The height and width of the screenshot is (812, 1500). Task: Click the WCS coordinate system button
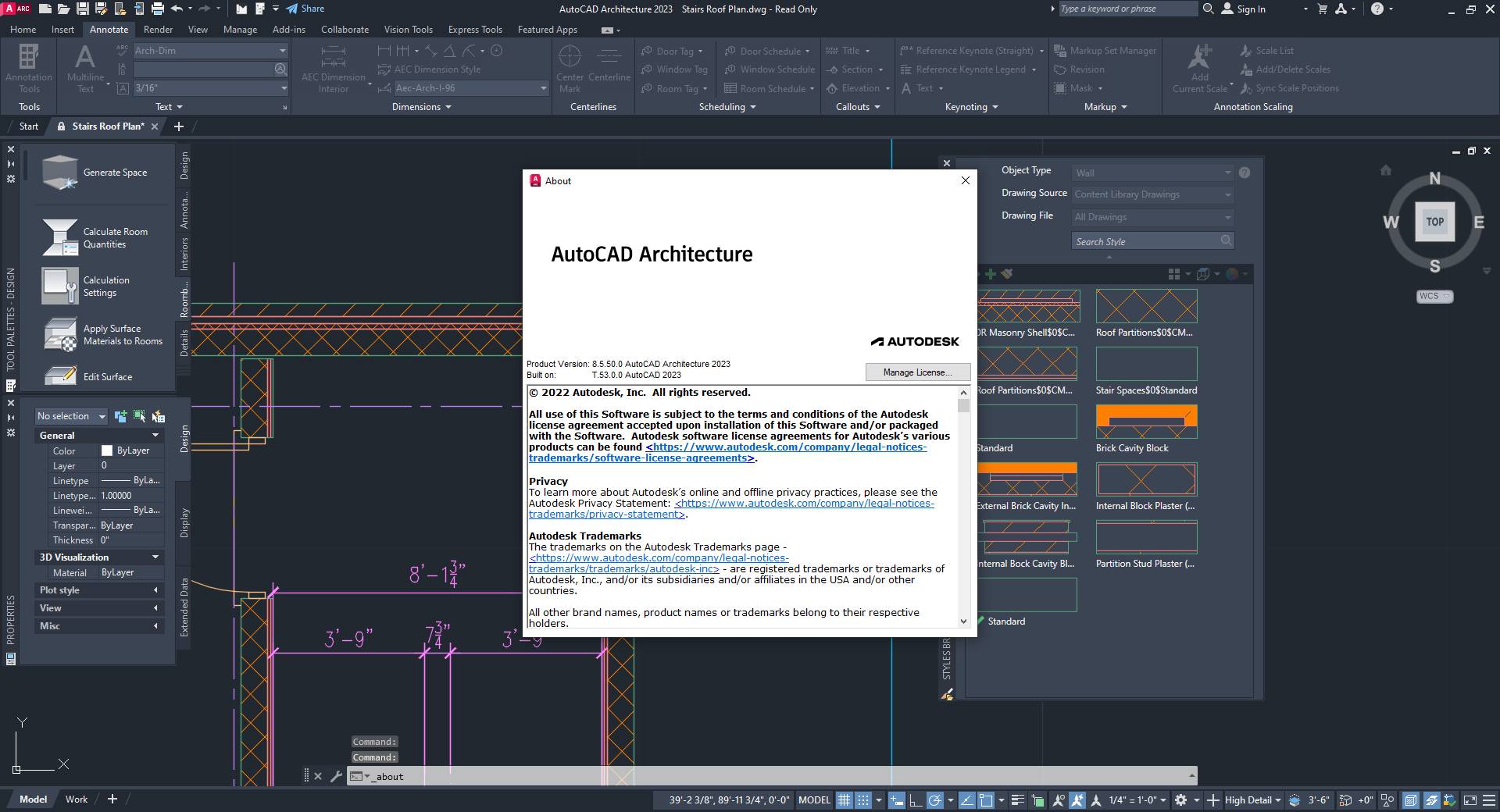1434,296
